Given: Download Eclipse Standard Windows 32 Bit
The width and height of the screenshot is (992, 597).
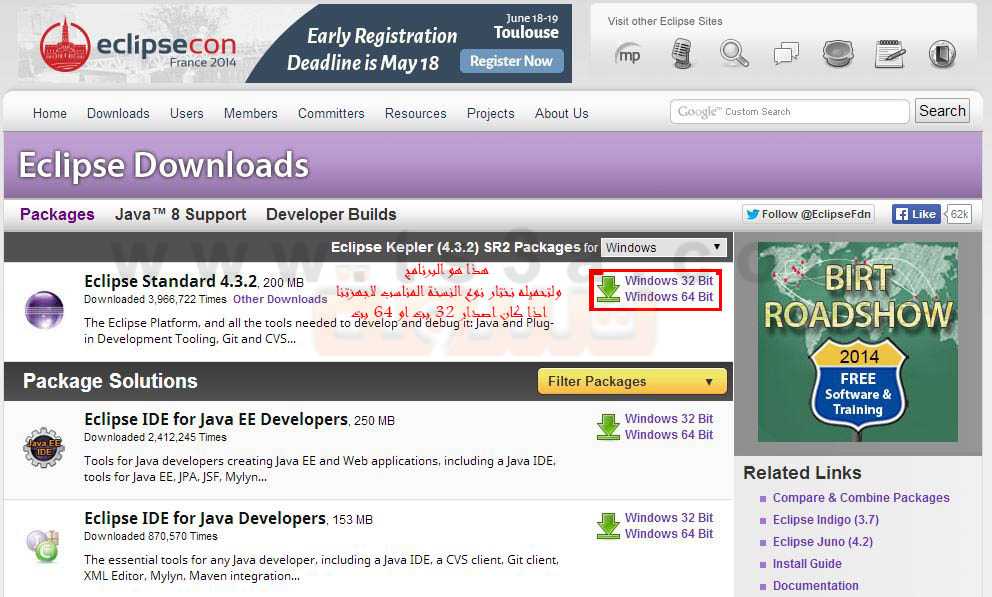Looking at the screenshot, I should point(669,280).
